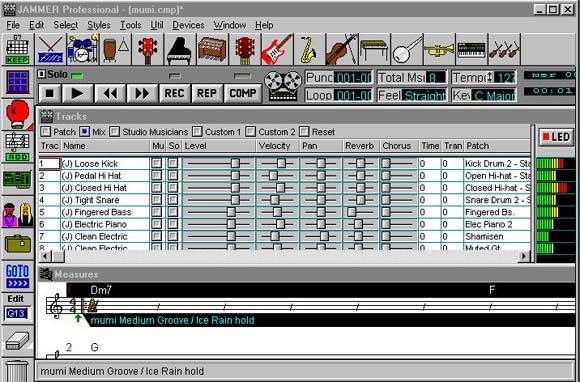Click the GOTO icon

[17, 276]
